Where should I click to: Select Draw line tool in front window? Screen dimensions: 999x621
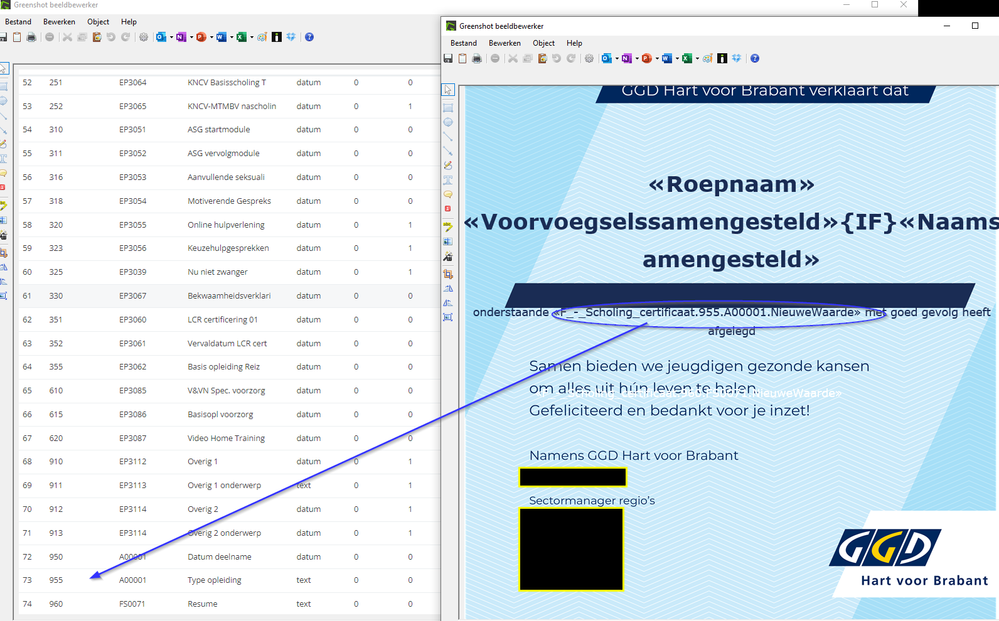[x=448, y=136]
